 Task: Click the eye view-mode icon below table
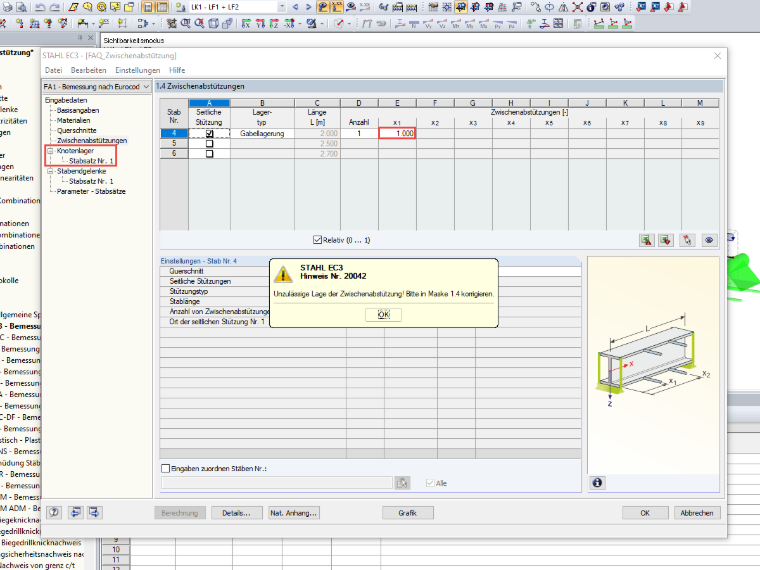tap(709, 240)
